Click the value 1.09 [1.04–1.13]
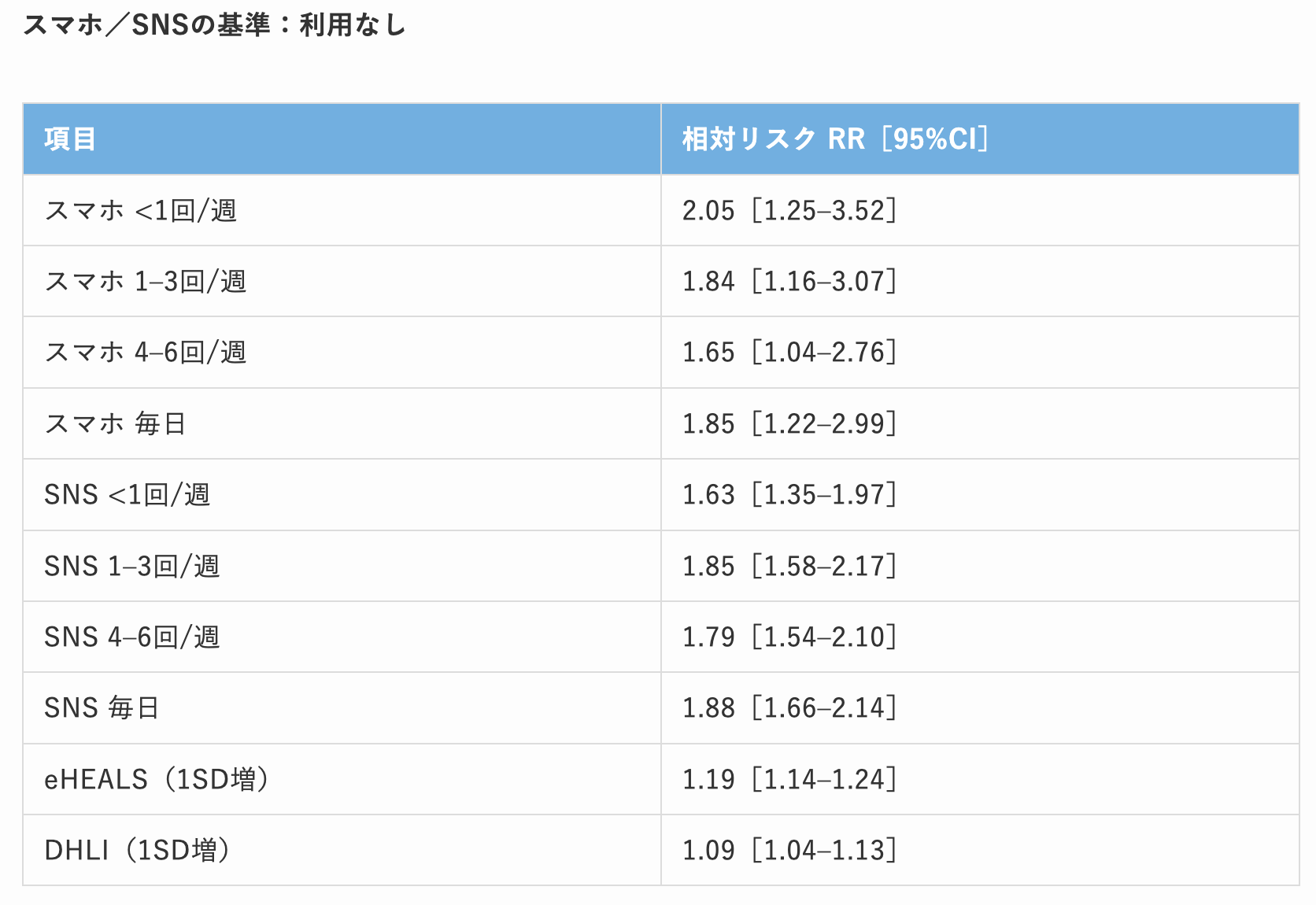Screen dimensions: 1316x905 (x=789, y=850)
